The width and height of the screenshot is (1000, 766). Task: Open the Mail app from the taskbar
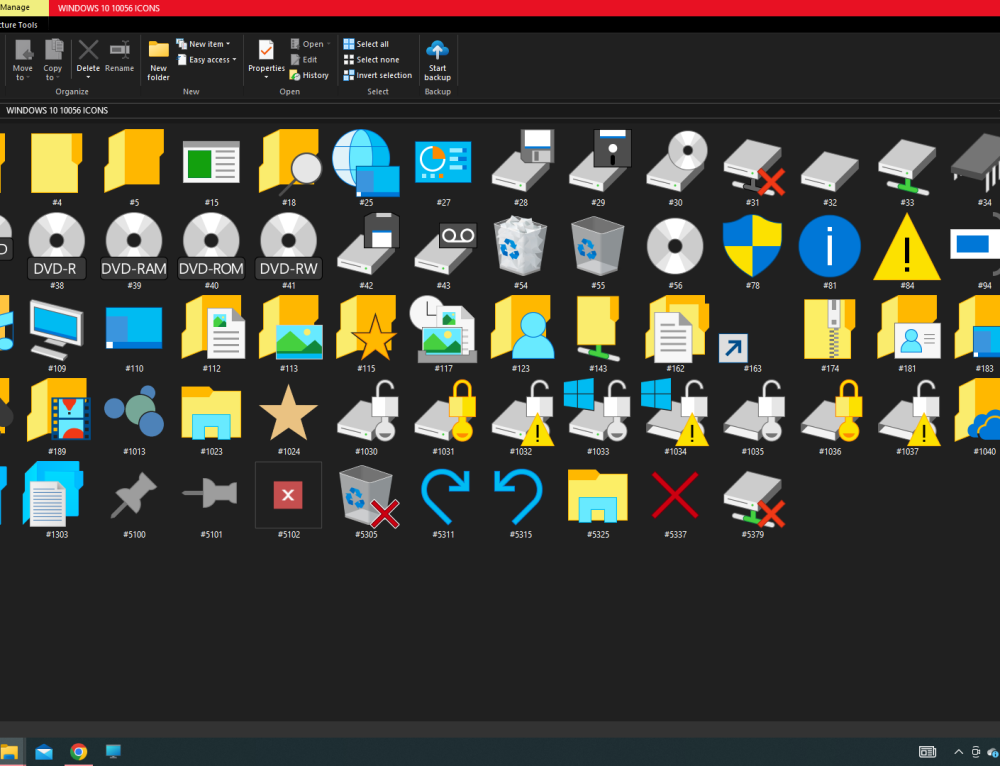(x=44, y=751)
